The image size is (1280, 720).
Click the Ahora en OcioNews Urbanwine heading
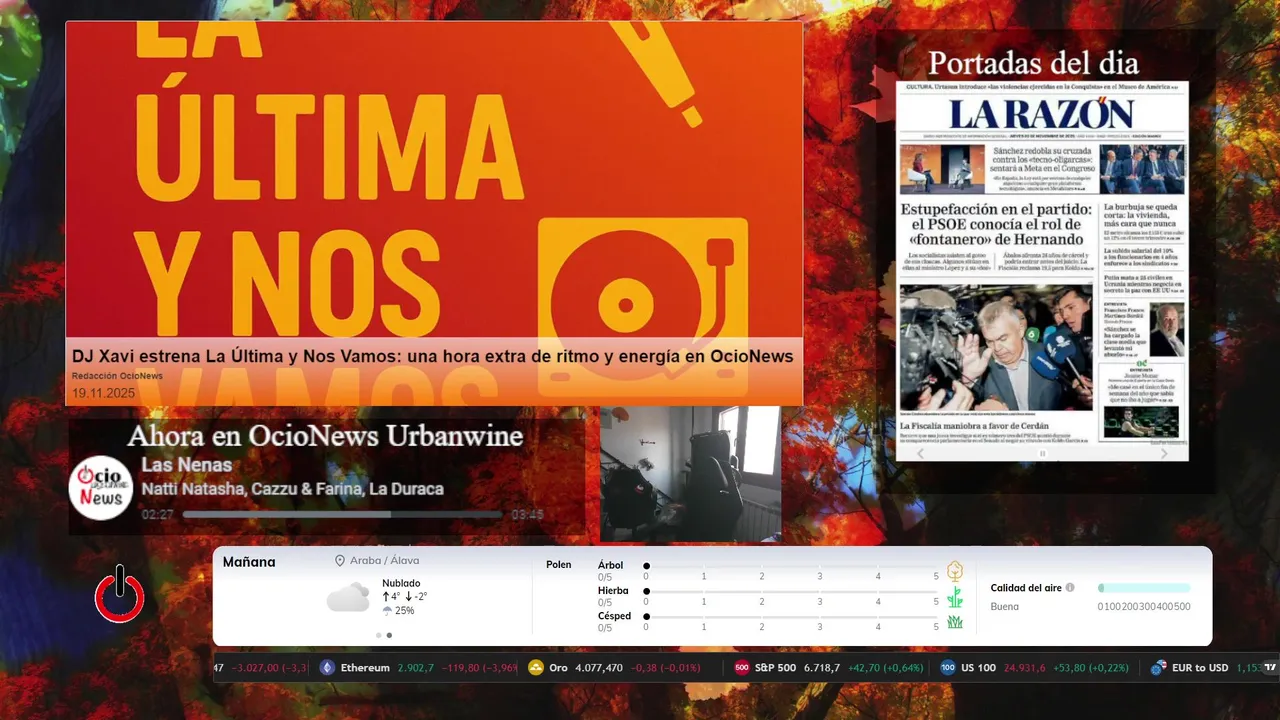pyautogui.click(x=325, y=436)
